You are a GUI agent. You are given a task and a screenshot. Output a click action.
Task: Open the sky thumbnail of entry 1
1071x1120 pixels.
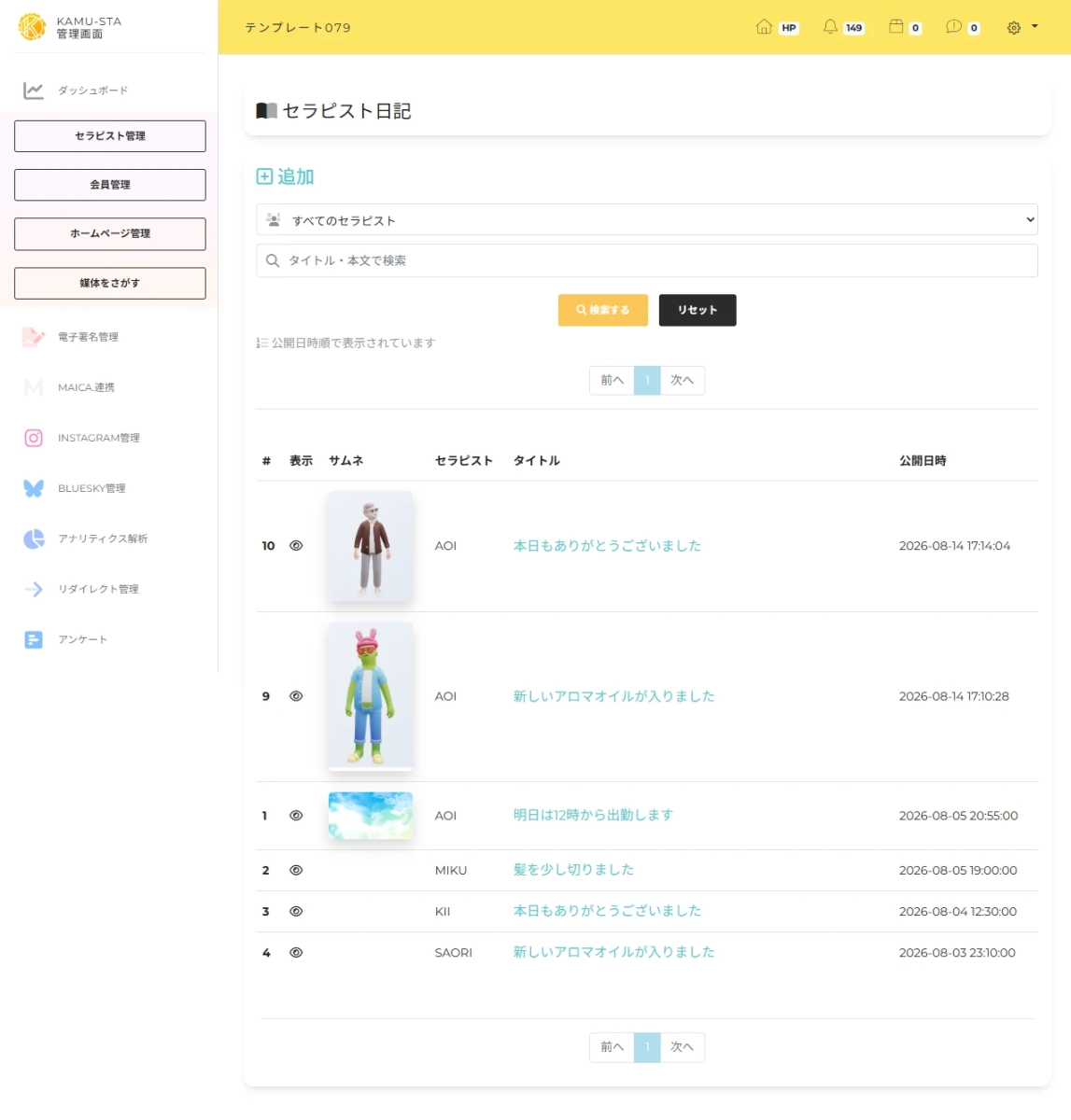click(x=371, y=816)
